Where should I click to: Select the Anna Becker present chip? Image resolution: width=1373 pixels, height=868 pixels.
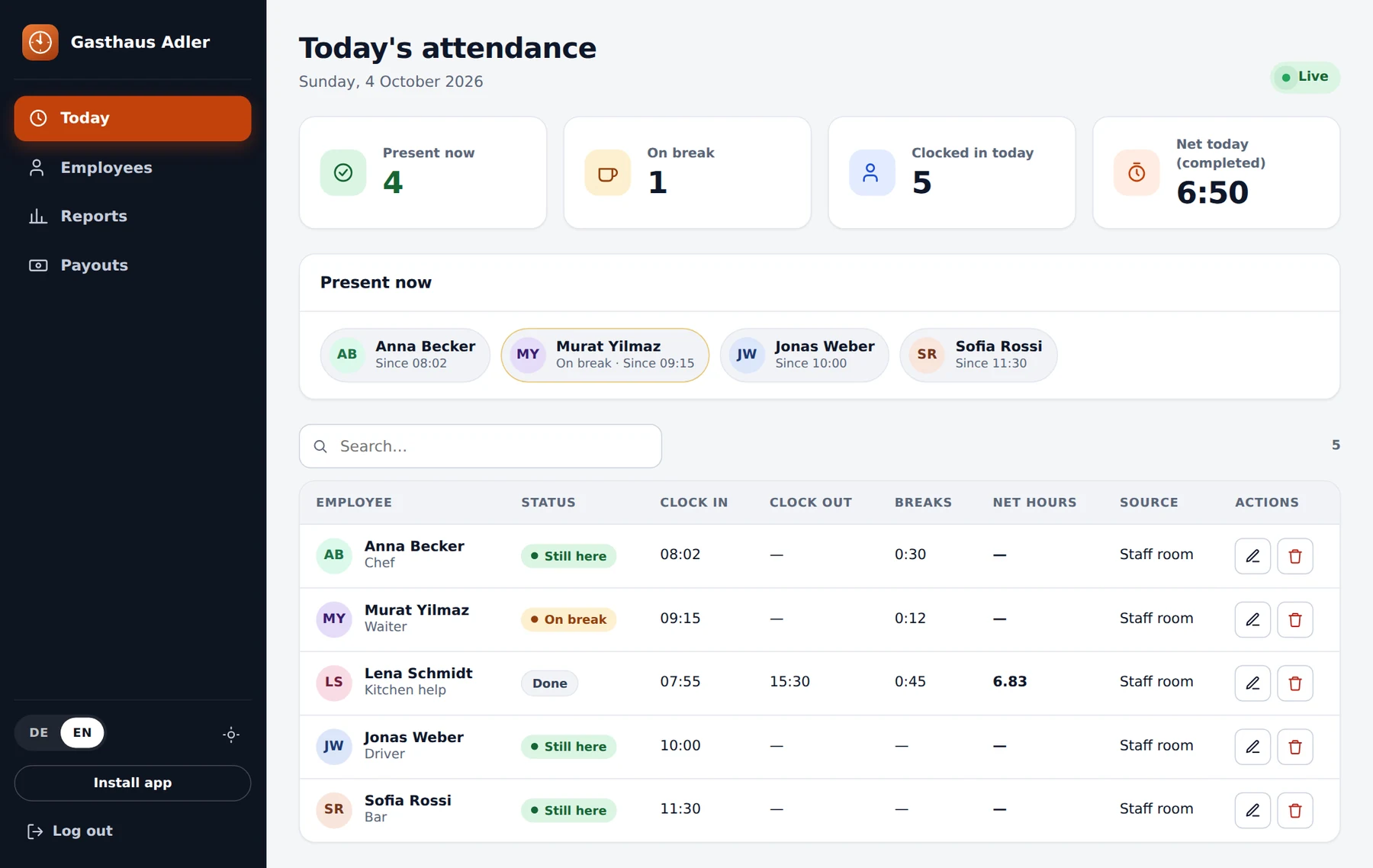pos(405,355)
